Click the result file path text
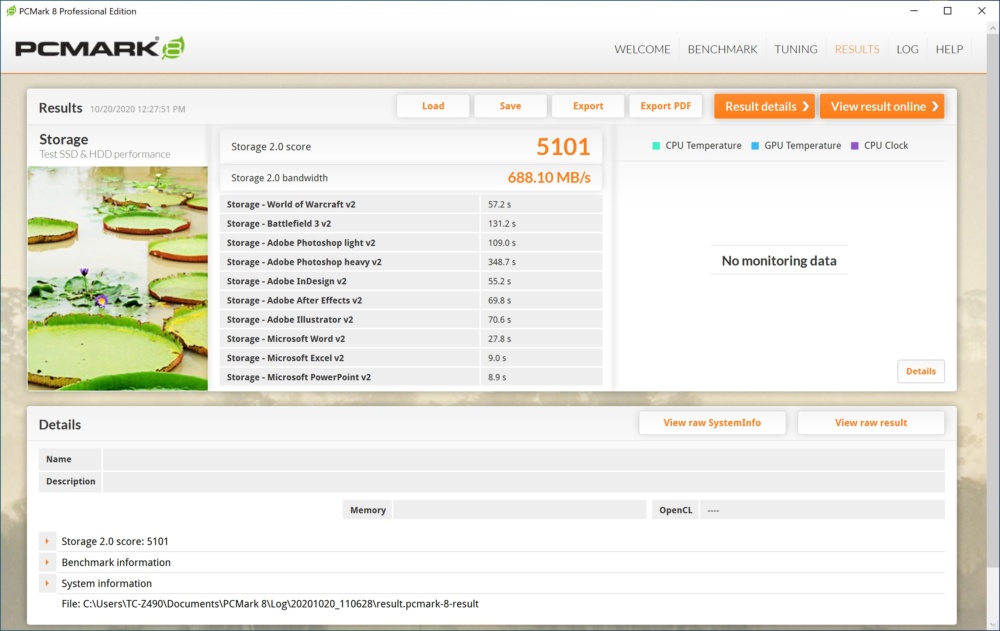 [270, 604]
